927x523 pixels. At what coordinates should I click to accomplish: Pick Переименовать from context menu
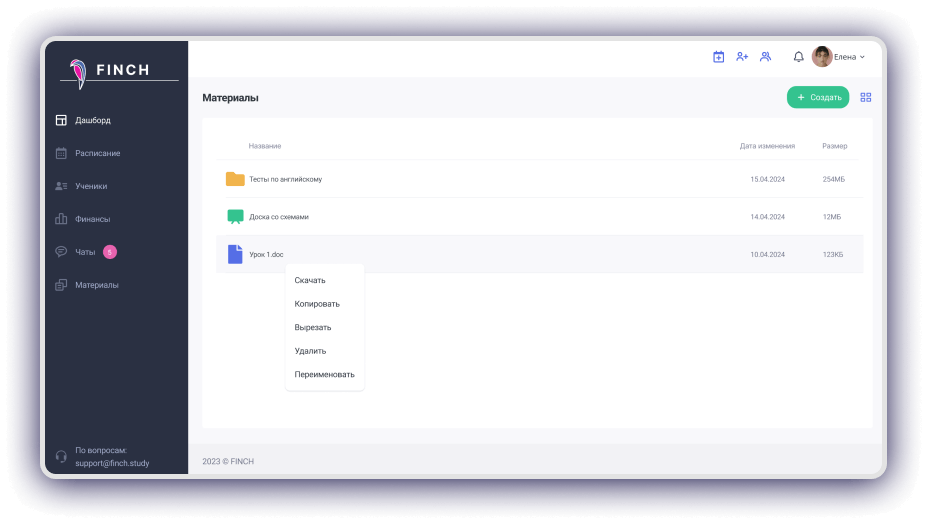(x=324, y=374)
